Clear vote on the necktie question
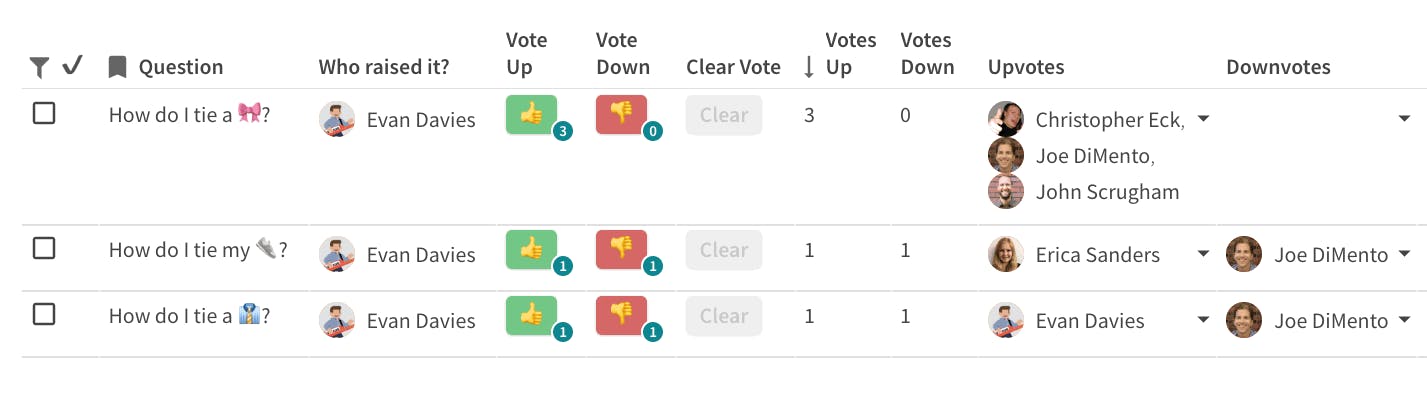Screen dimensions: 1427x413 724,316
